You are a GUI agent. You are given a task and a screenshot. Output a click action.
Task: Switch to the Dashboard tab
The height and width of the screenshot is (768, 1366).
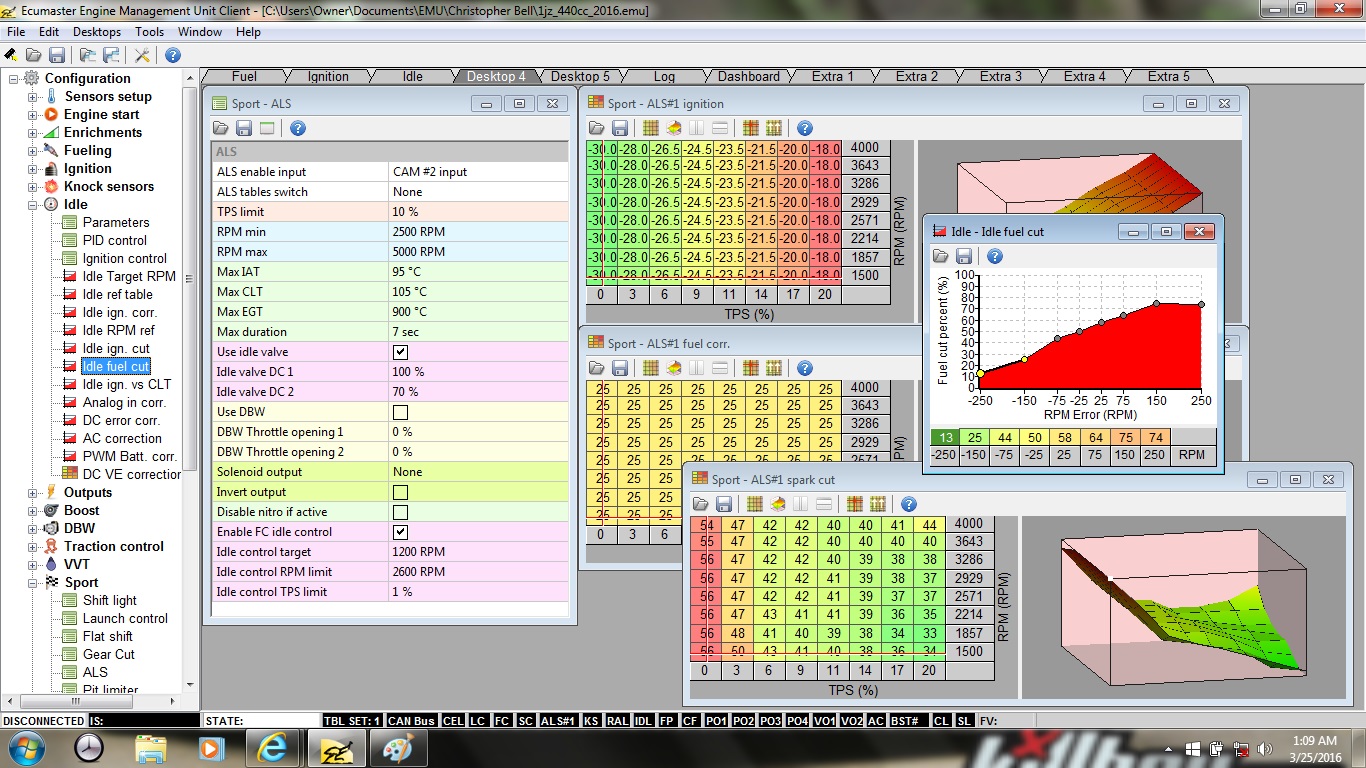click(748, 76)
